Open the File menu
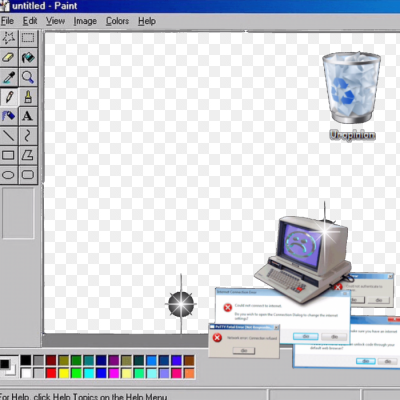Viewport: 400px width, 400px height. [7, 21]
